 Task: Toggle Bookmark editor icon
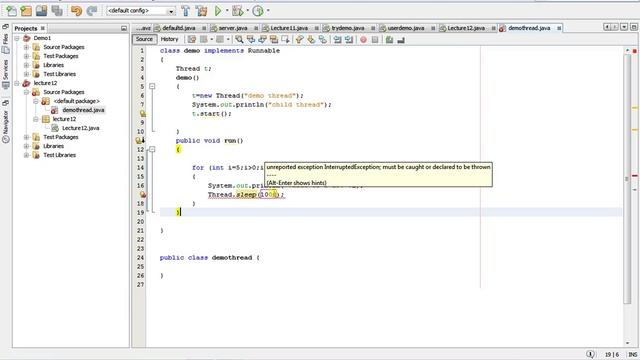click(x=322, y=40)
